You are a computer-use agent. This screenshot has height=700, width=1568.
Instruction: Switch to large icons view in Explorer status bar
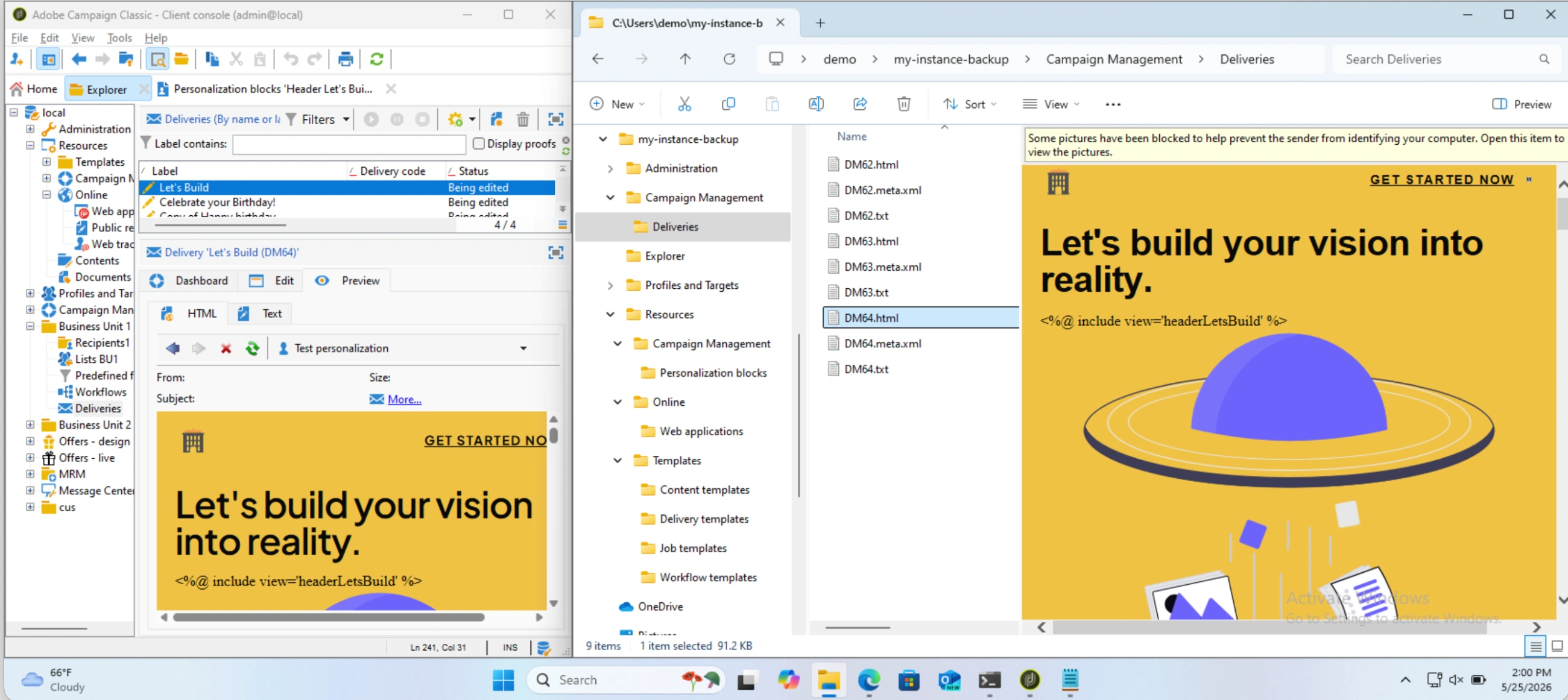tap(1557, 646)
